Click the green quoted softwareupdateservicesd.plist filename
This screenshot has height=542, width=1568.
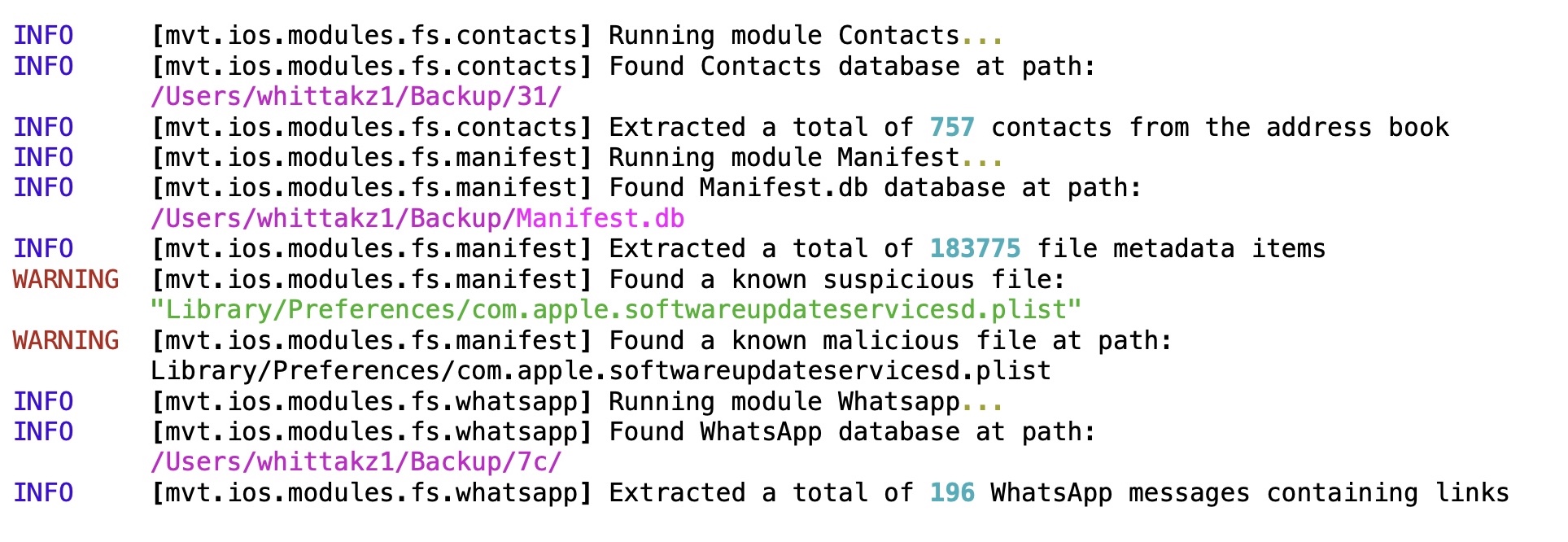(616, 310)
